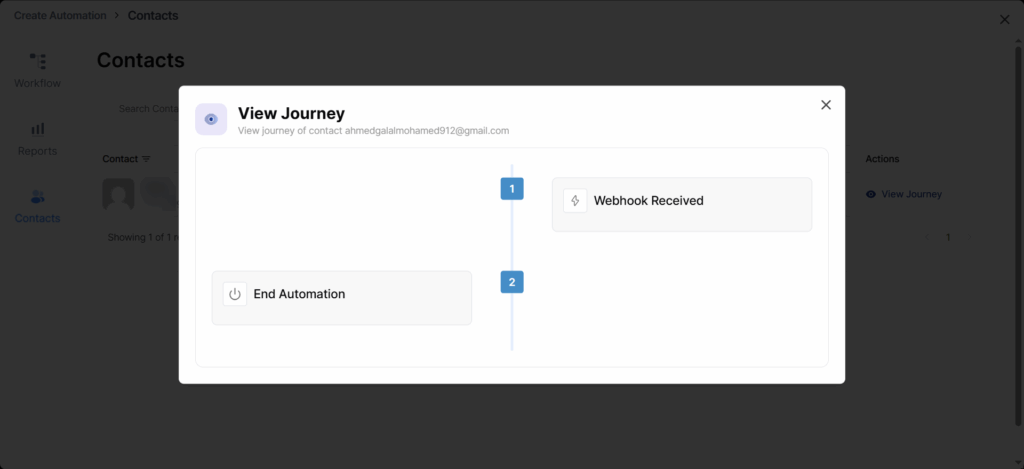Click timeline step marker 1
The width and height of the screenshot is (1024, 469).
click(512, 188)
